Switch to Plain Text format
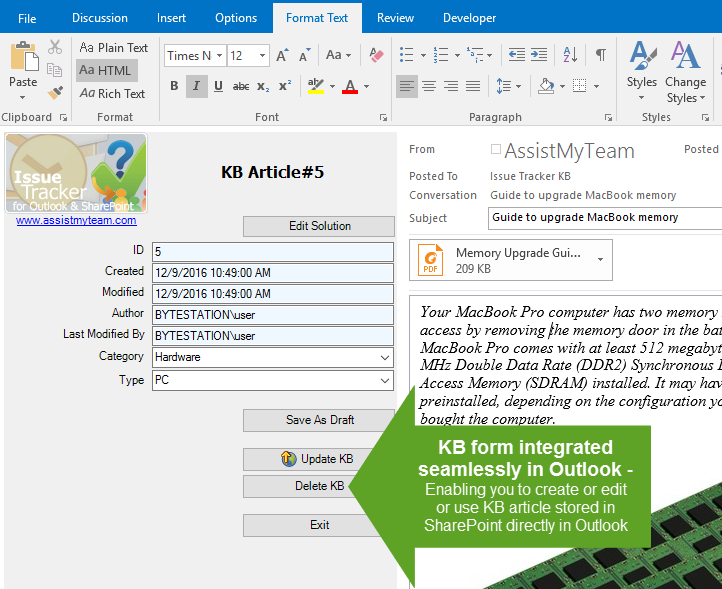Viewport: 722px width, 589px height. 113,47
